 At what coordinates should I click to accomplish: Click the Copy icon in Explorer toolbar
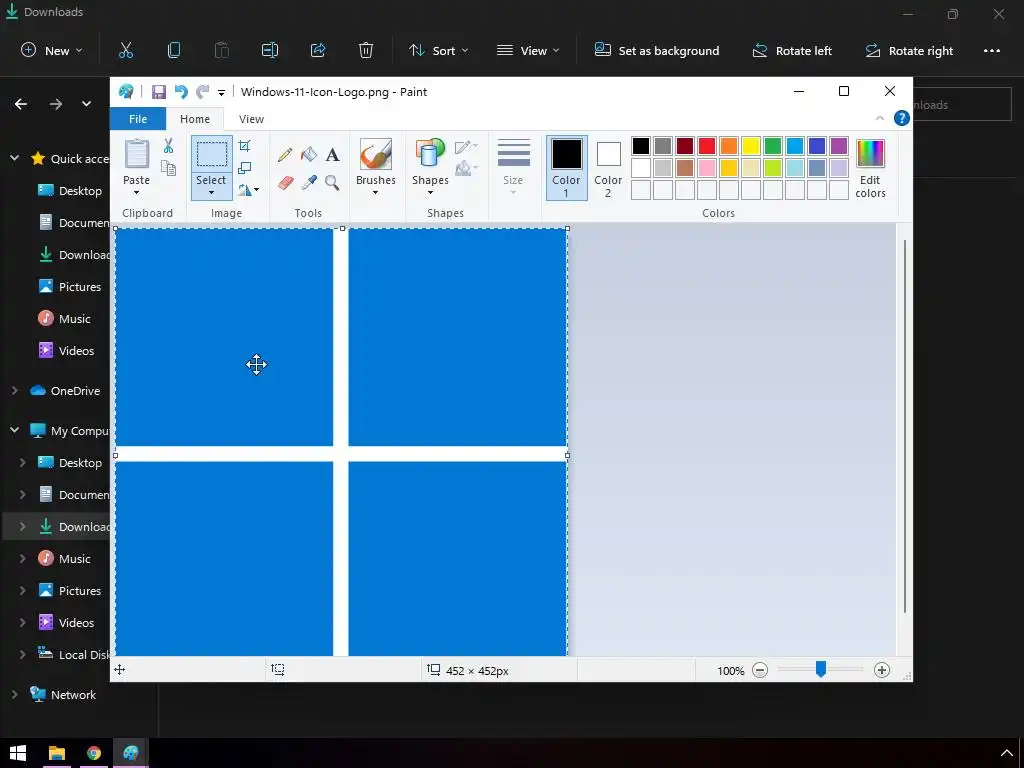point(174,50)
